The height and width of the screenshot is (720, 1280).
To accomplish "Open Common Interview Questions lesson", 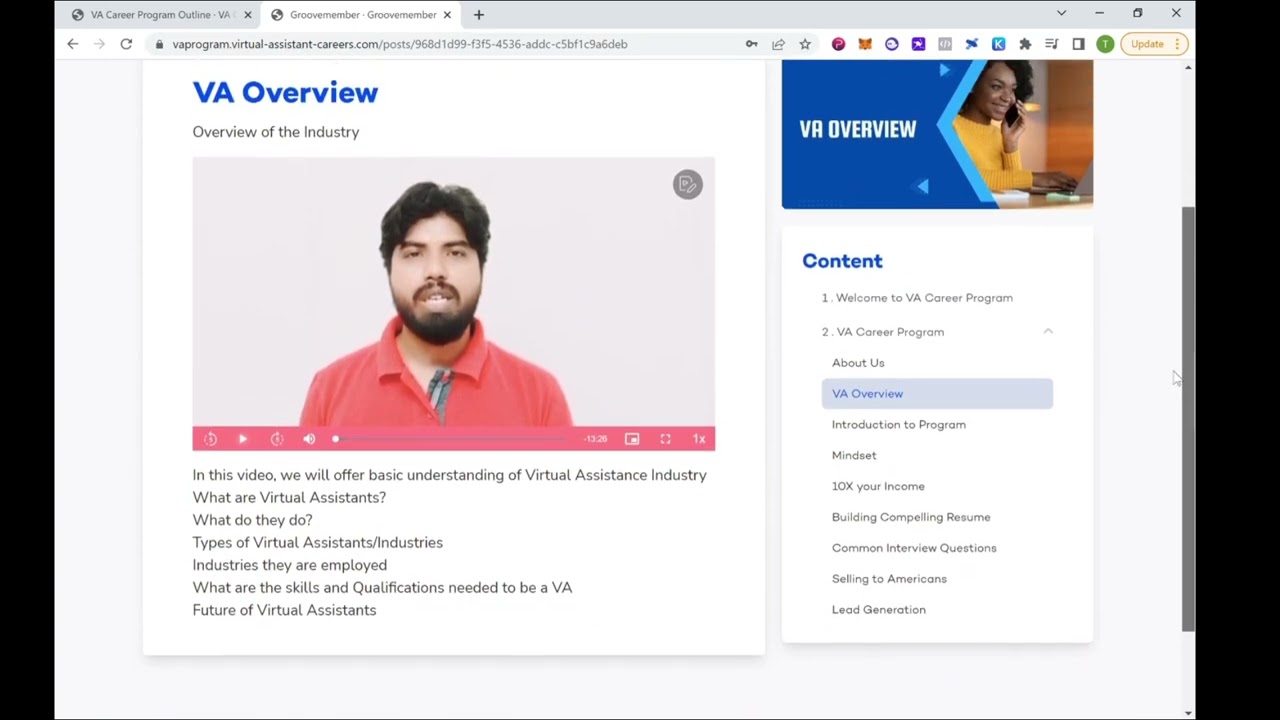I will (914, 548).
